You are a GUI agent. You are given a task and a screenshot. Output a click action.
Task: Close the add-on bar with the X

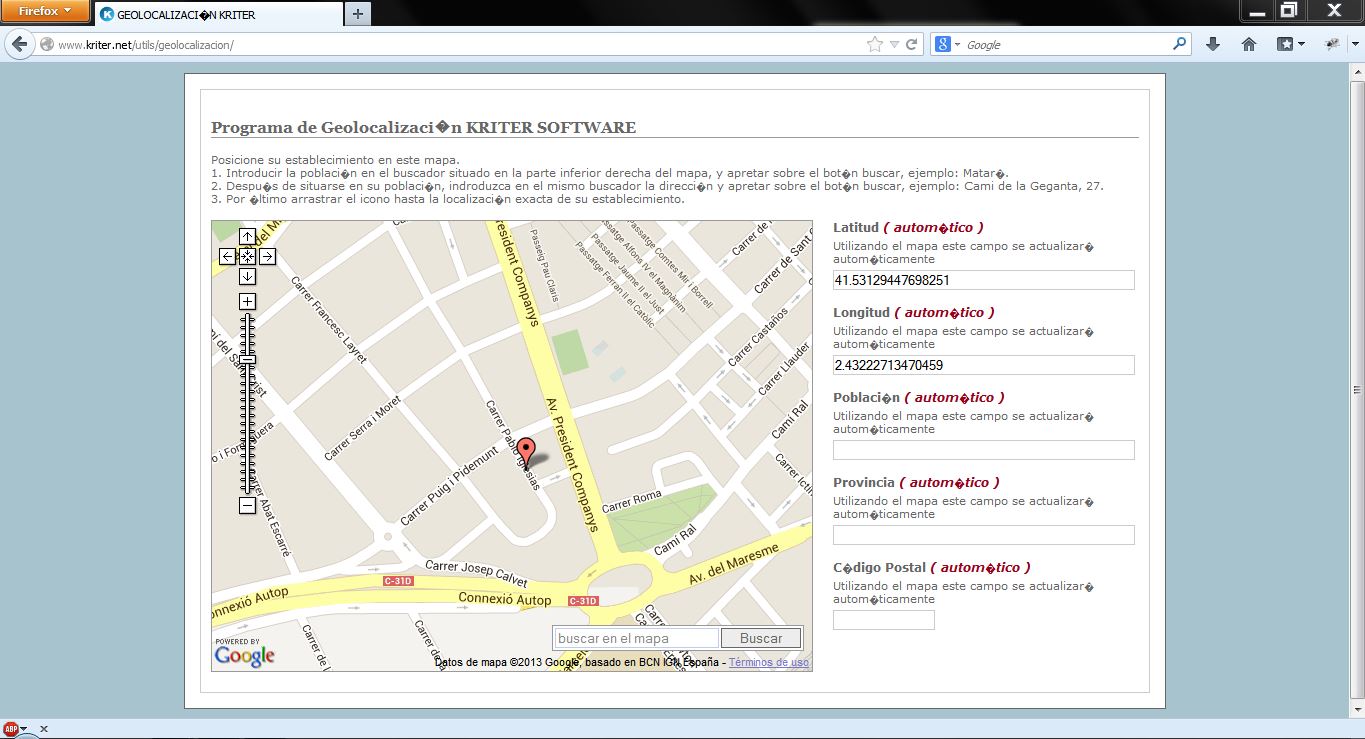(44, 729)
